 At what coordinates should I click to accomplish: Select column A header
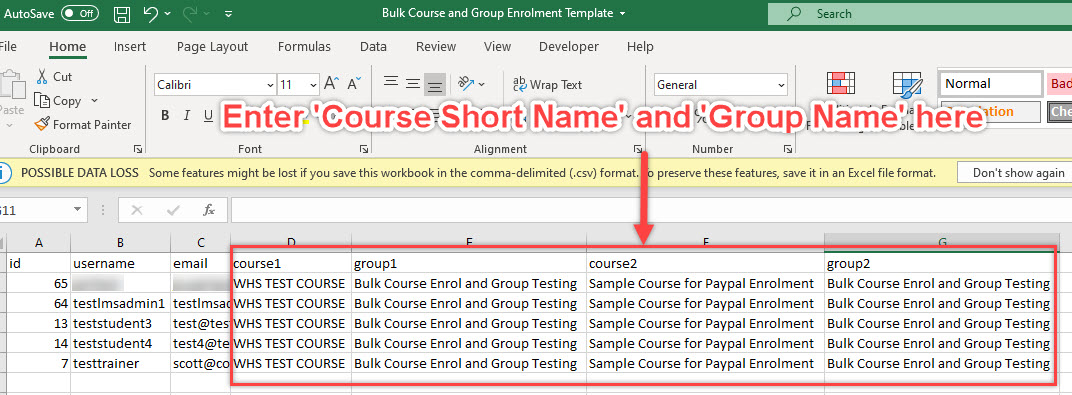pos(38,242)
